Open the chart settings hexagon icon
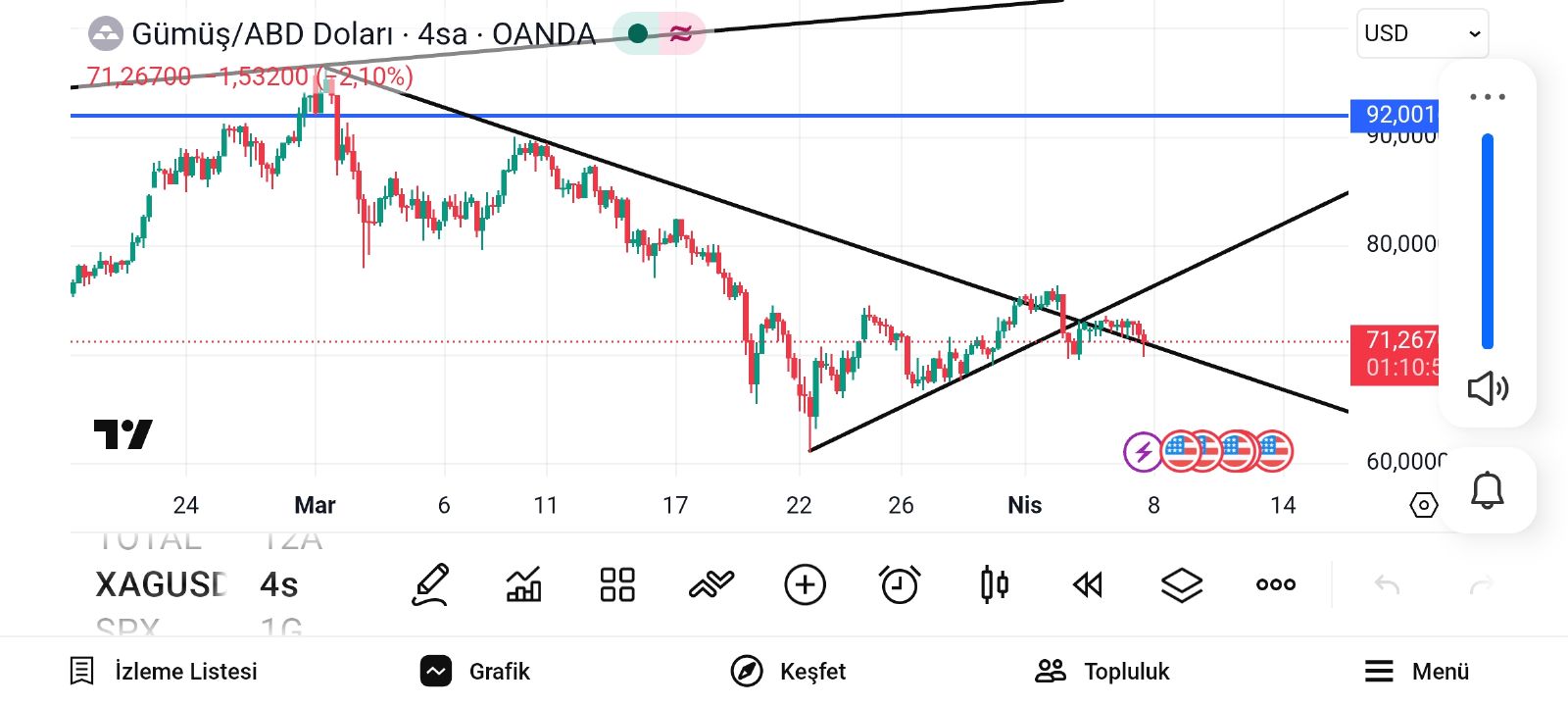 click(x=1423, y=505)
